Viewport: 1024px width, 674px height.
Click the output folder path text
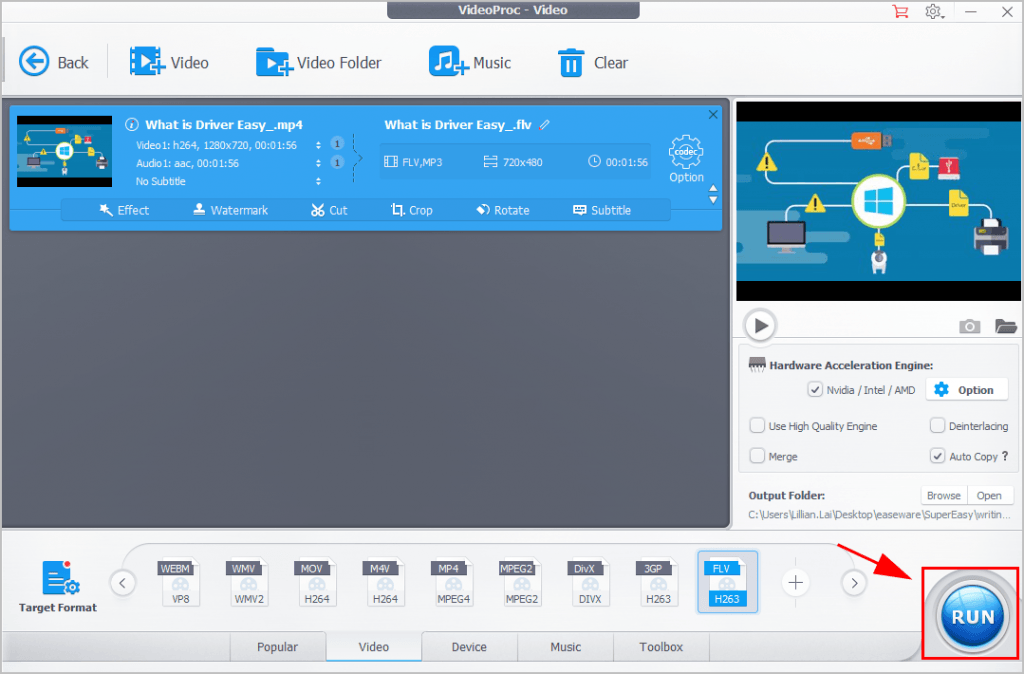880,515
